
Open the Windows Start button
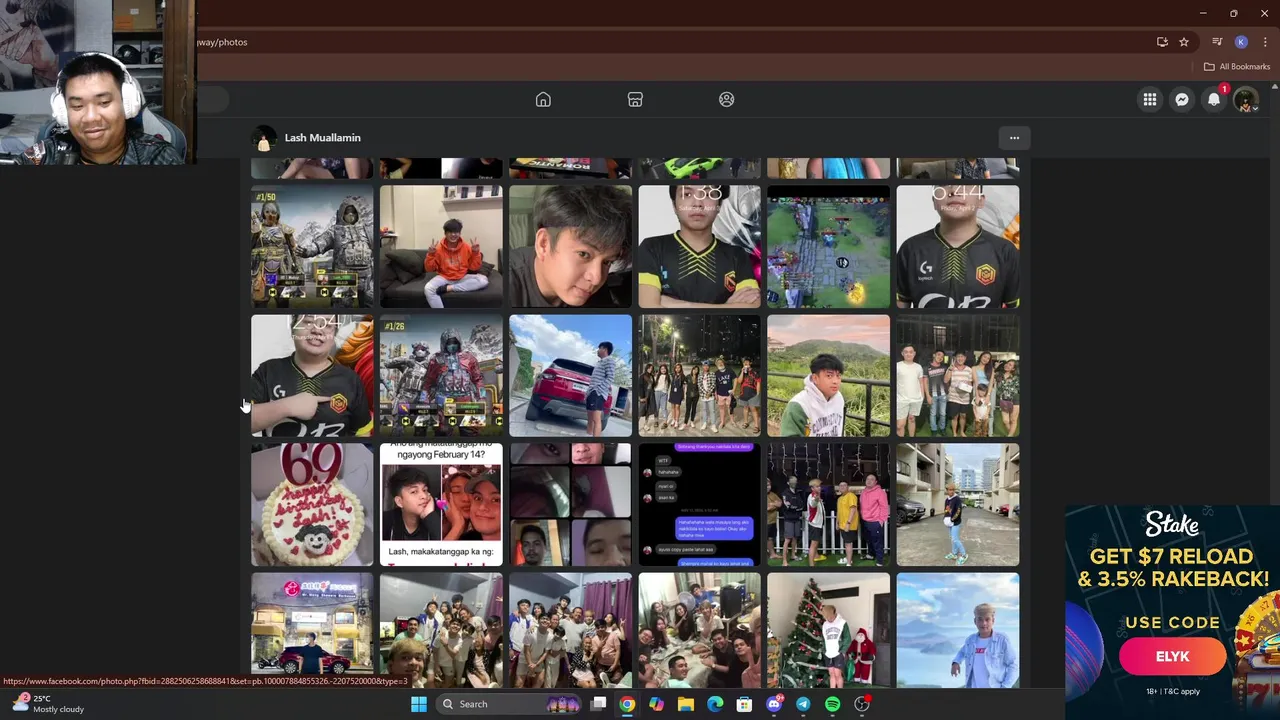419,704
